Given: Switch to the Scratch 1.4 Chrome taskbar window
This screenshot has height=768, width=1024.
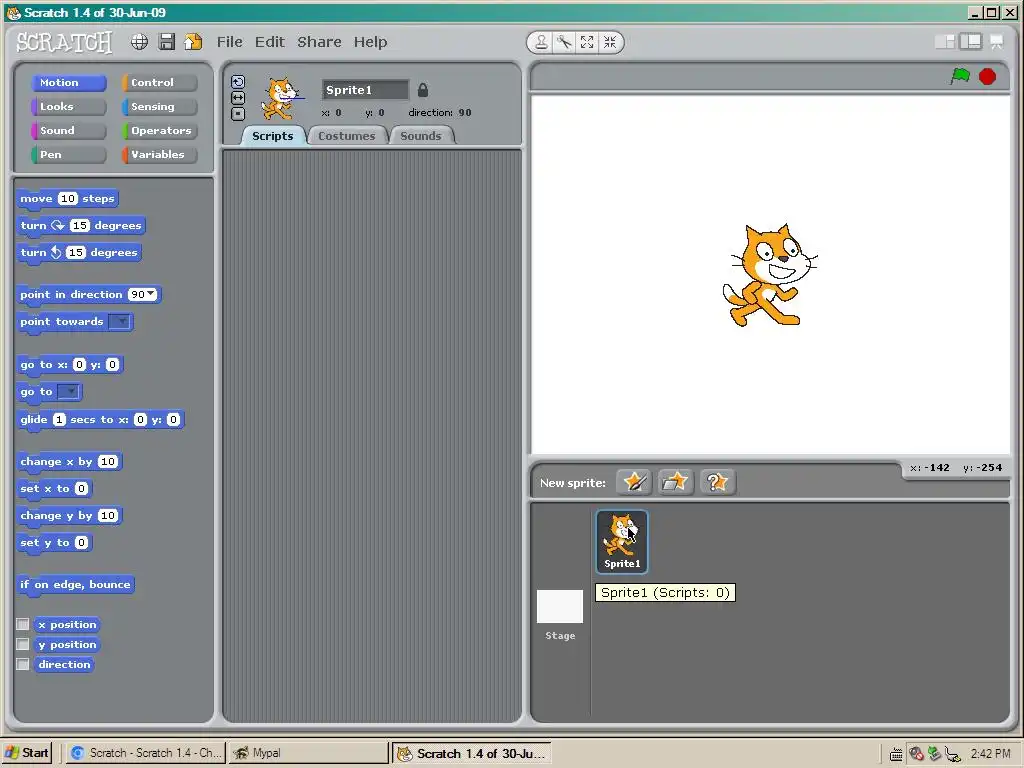Looking at the screenshot, I should coord(144,753).
